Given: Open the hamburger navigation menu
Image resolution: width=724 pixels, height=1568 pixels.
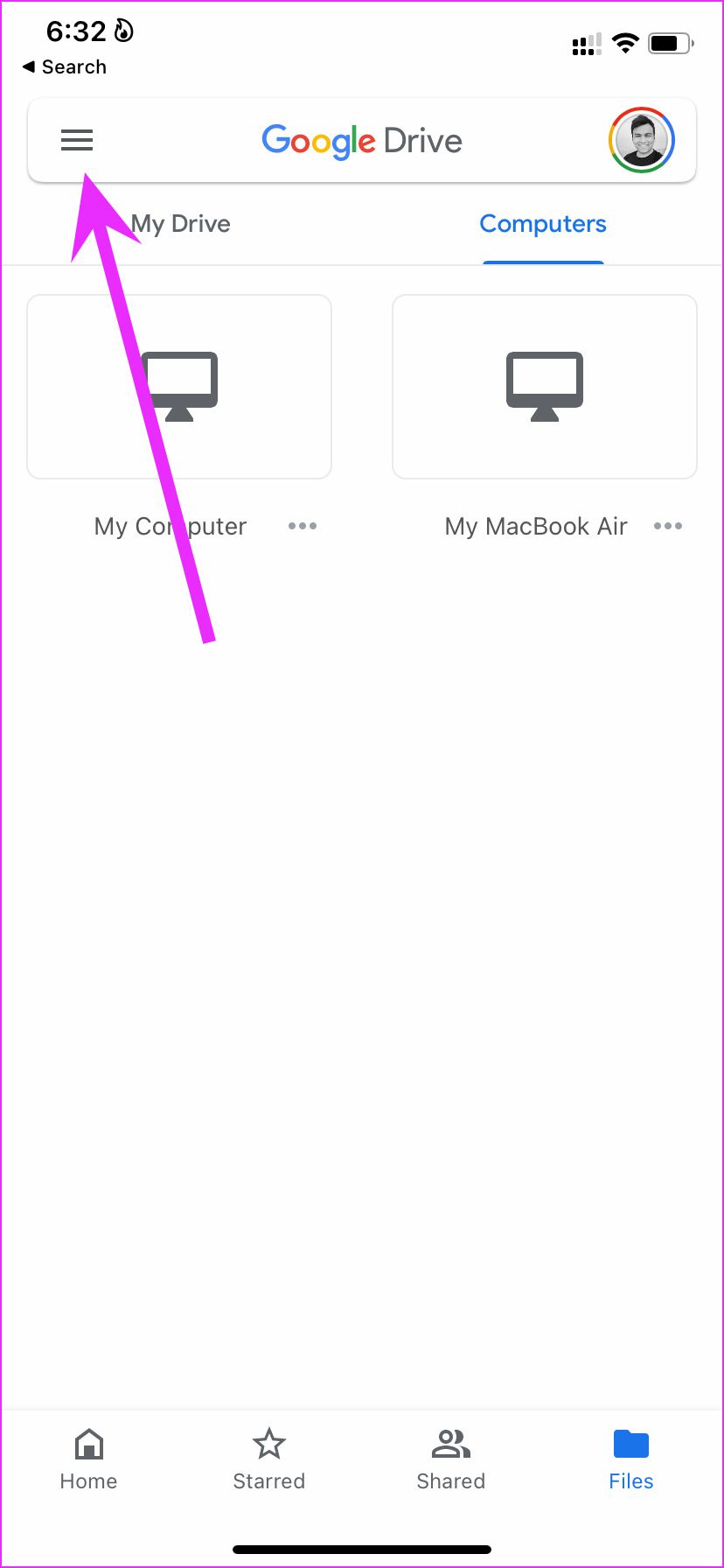Looking at the screenshot, I should 77,140.
